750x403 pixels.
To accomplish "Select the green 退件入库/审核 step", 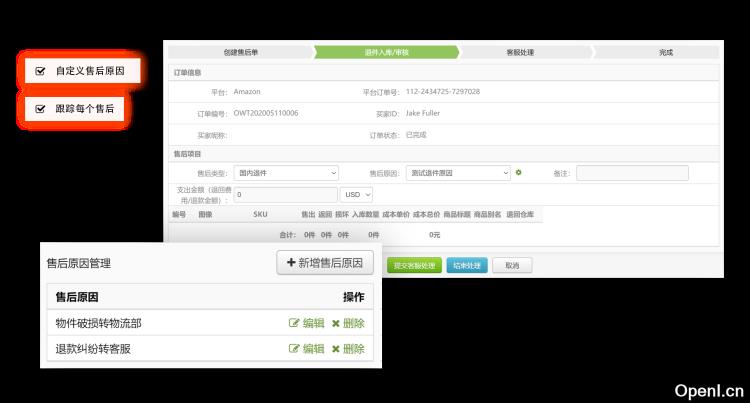I will pyautogui.click(x=386, y=52).
